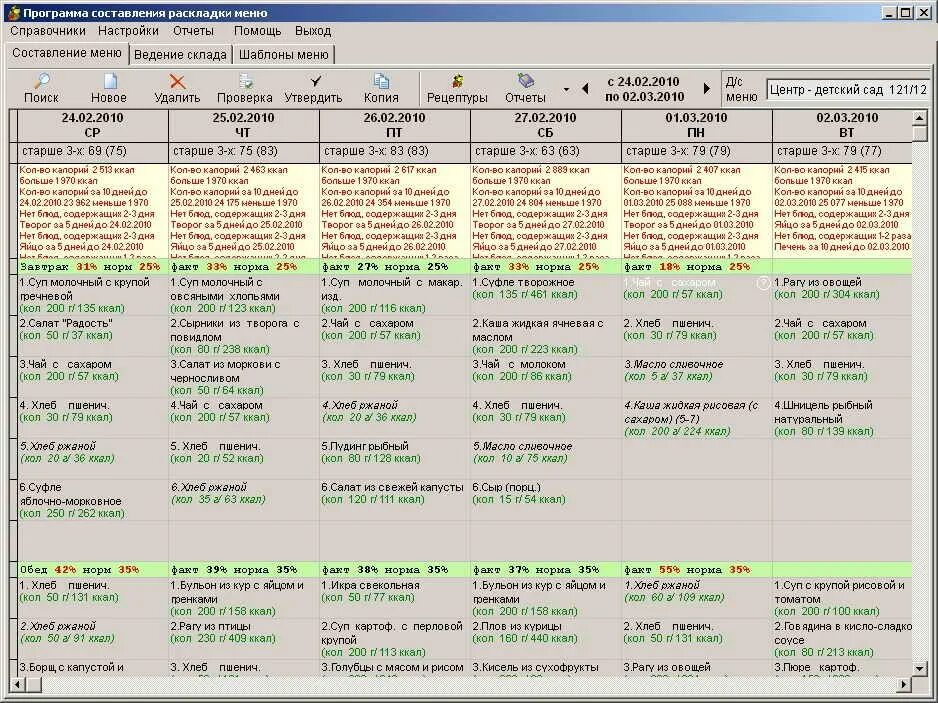
Task: Go to previous date range arrow
Action: [585, 89]
